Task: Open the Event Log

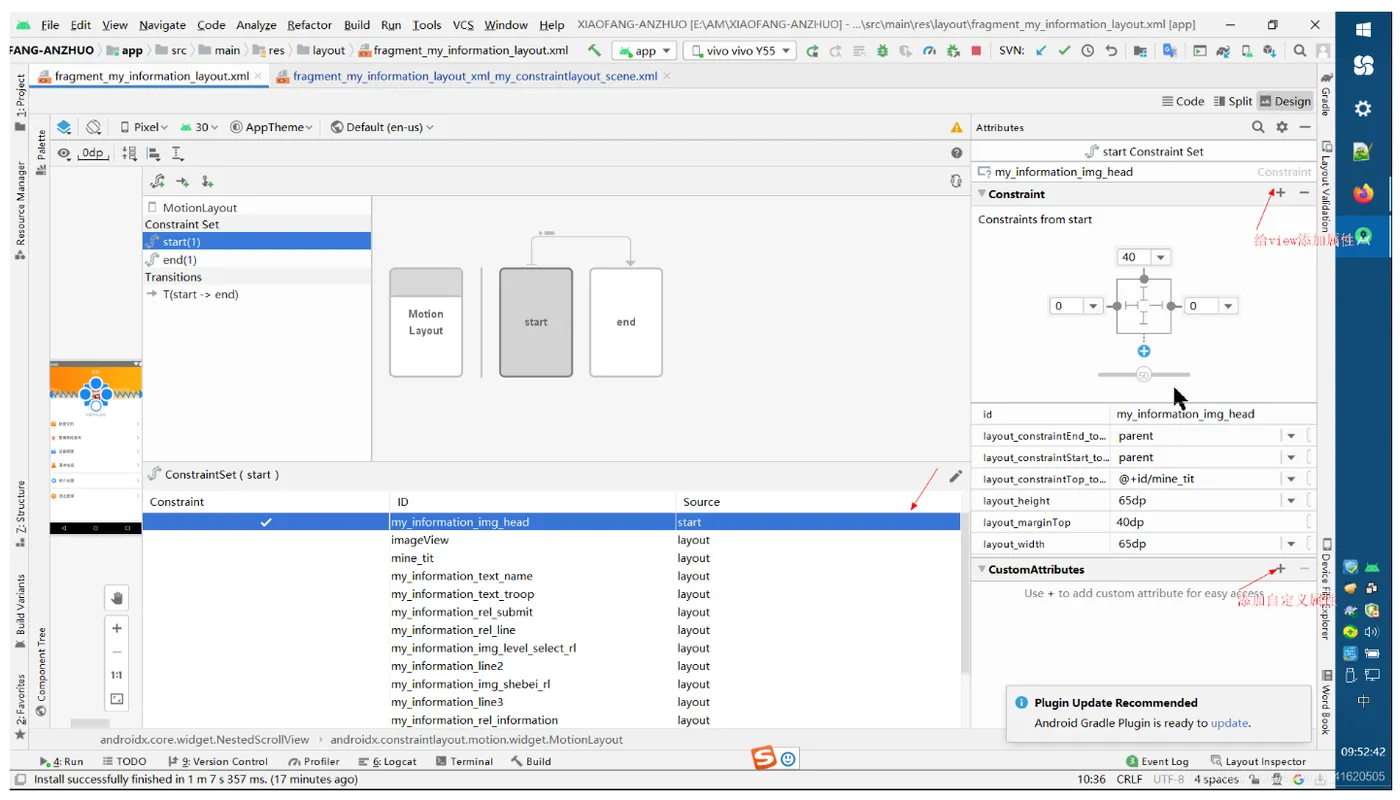Action: point(1157,761)
